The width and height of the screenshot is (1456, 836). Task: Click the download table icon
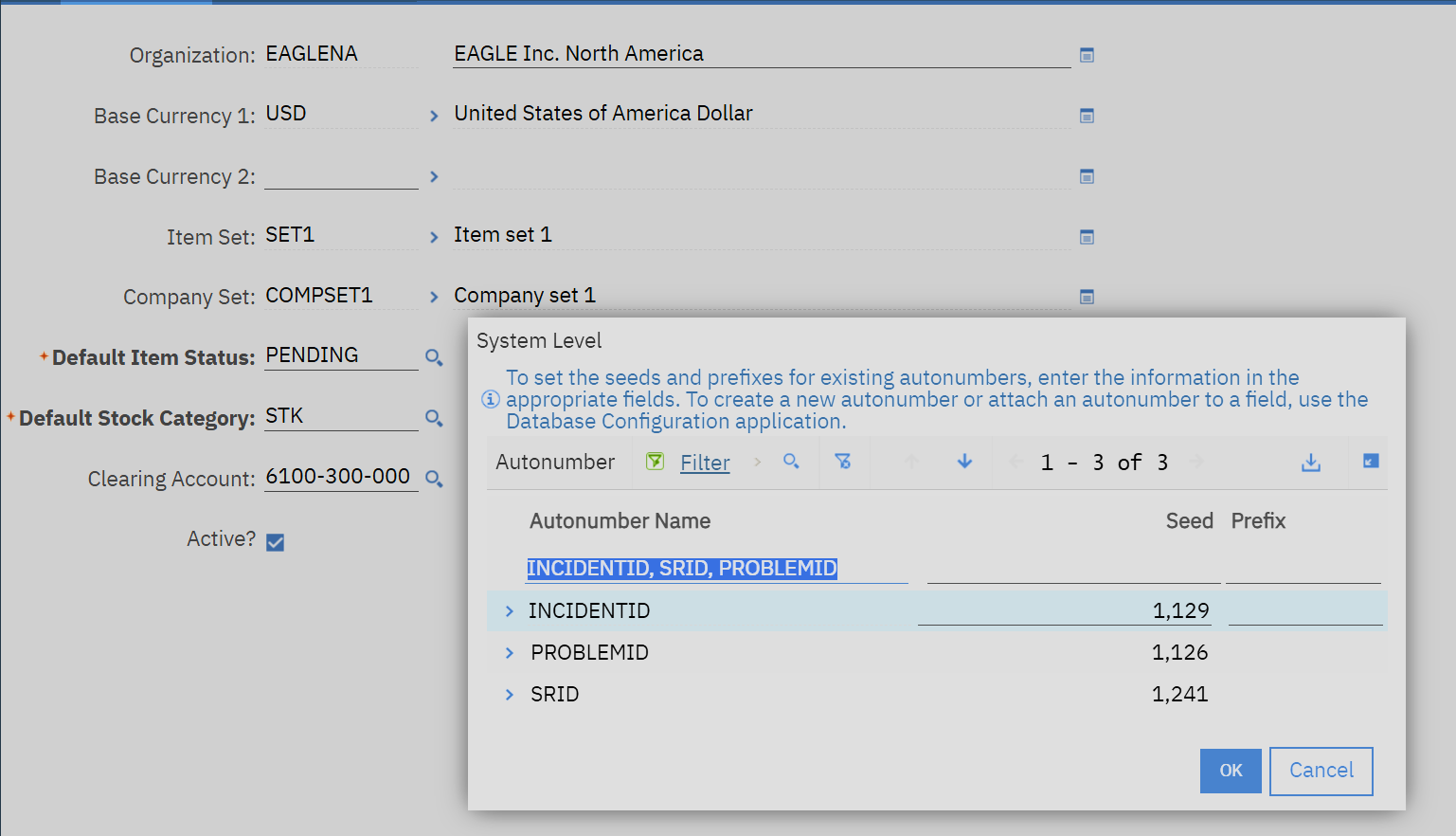click(x=1311, y=463)
